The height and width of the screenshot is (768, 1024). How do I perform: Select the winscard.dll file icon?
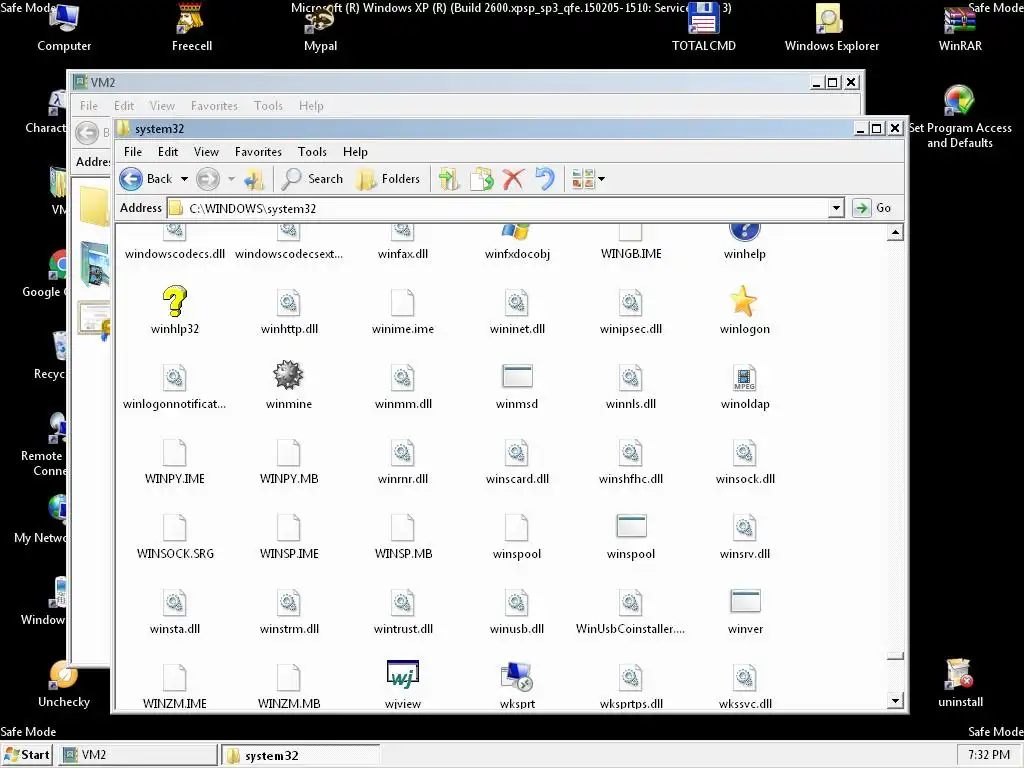517,452
